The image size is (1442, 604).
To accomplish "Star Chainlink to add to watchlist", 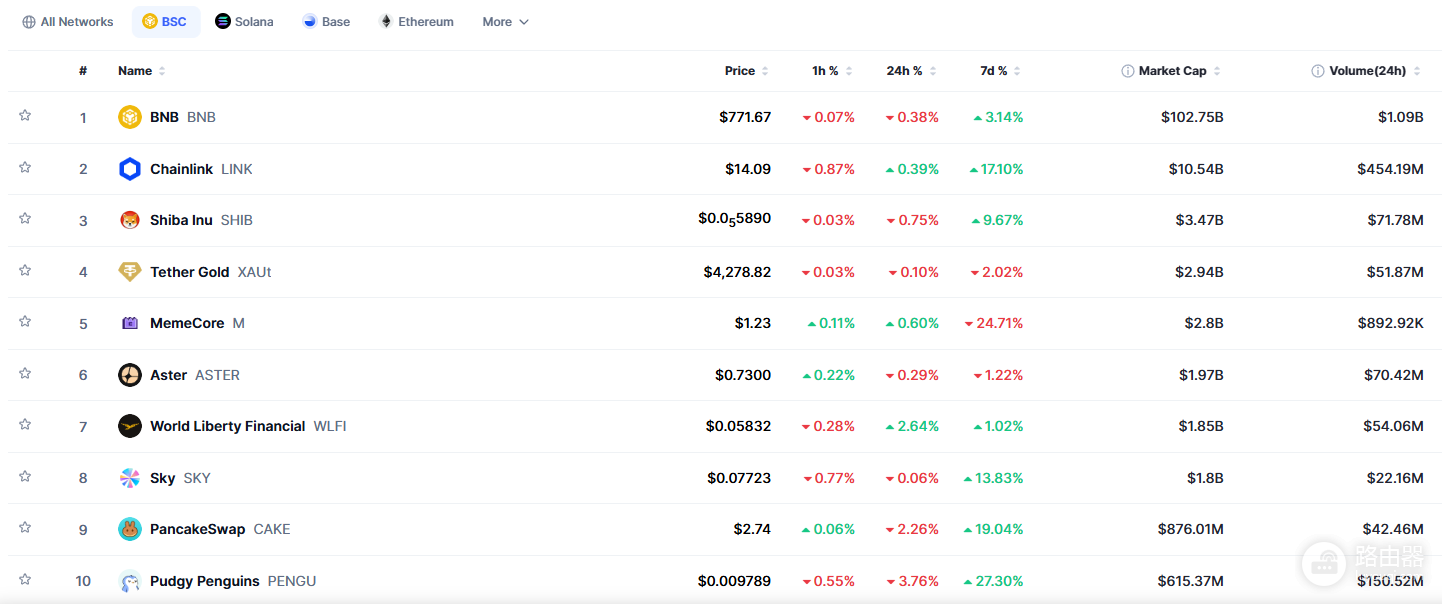I will point(25,167).
